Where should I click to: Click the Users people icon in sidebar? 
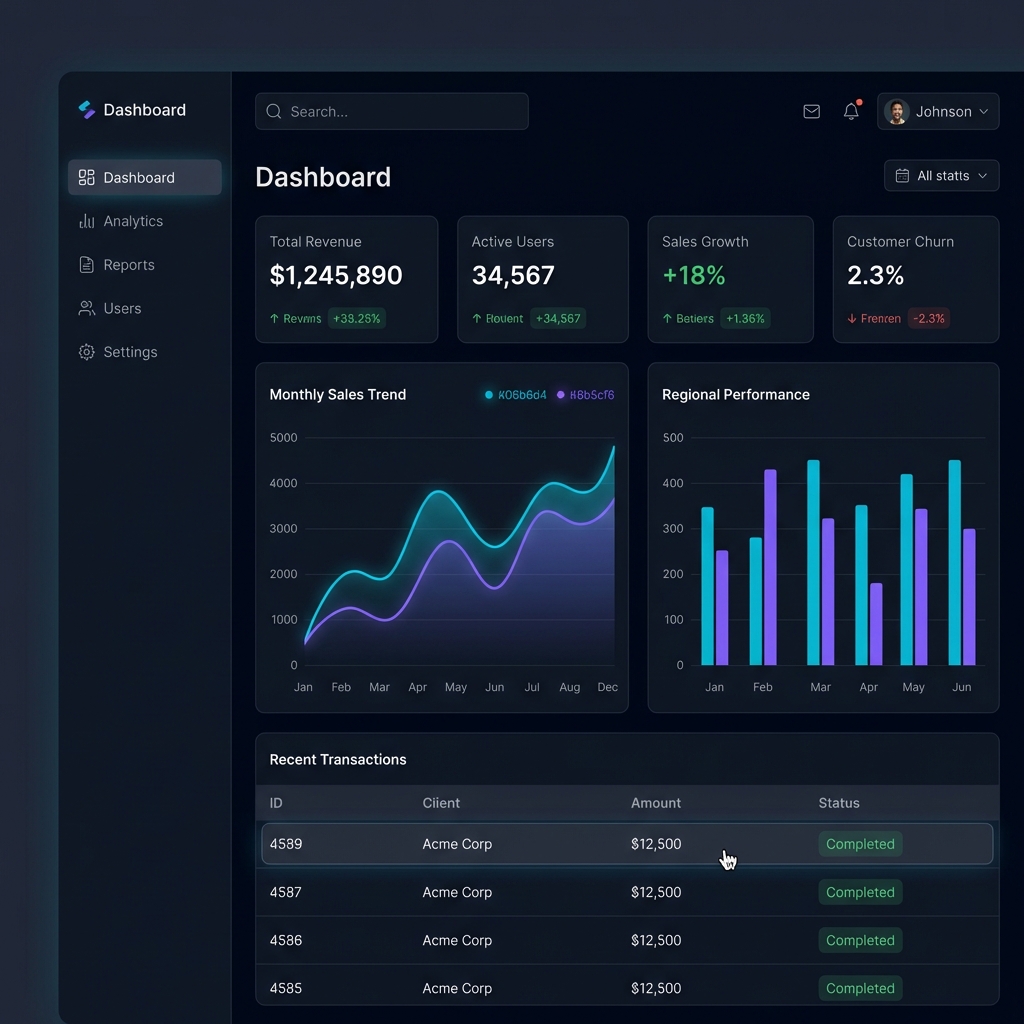85,308
